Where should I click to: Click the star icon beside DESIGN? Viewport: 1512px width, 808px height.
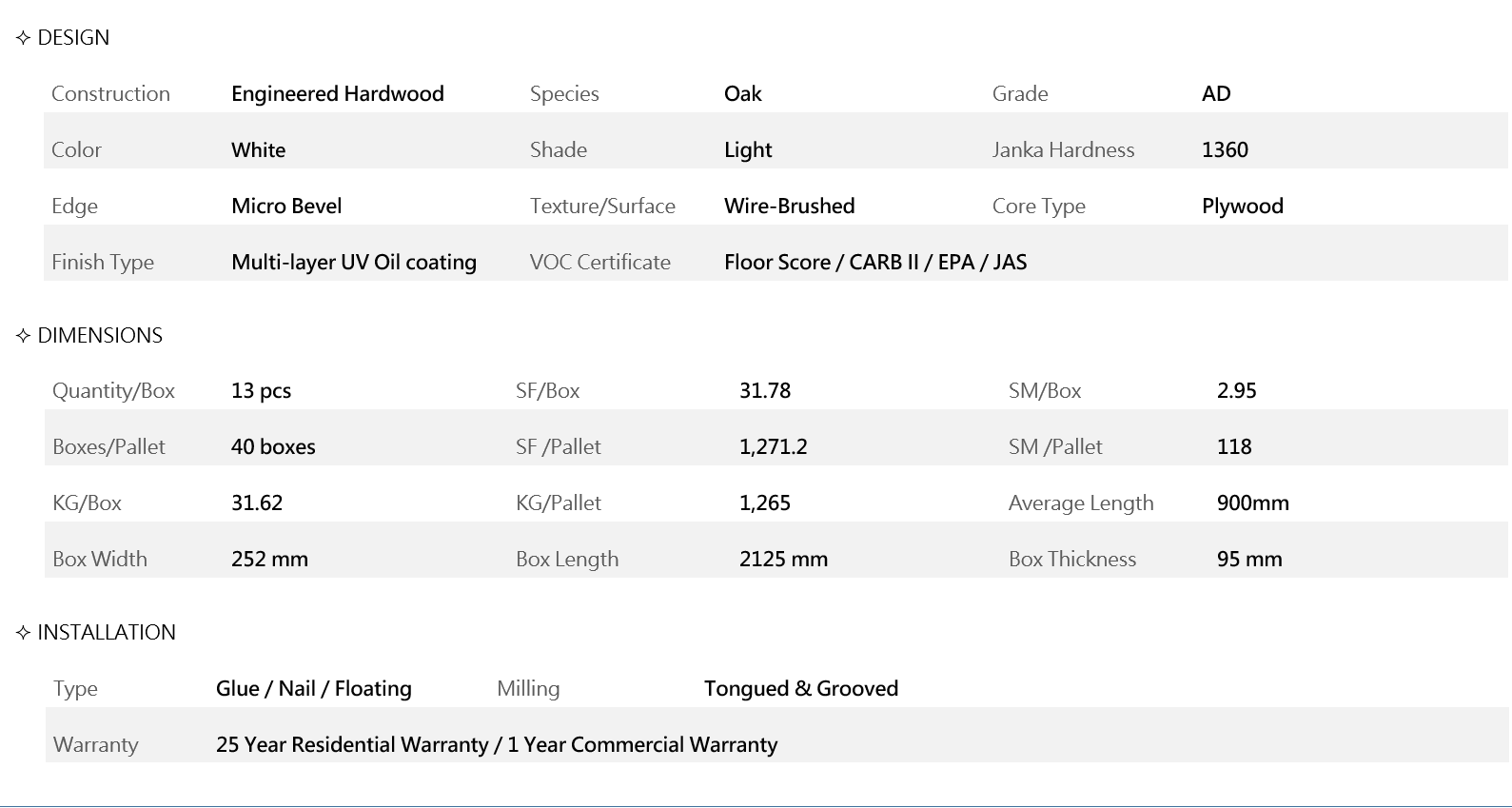pyautogui.click(x=24, y=39)
